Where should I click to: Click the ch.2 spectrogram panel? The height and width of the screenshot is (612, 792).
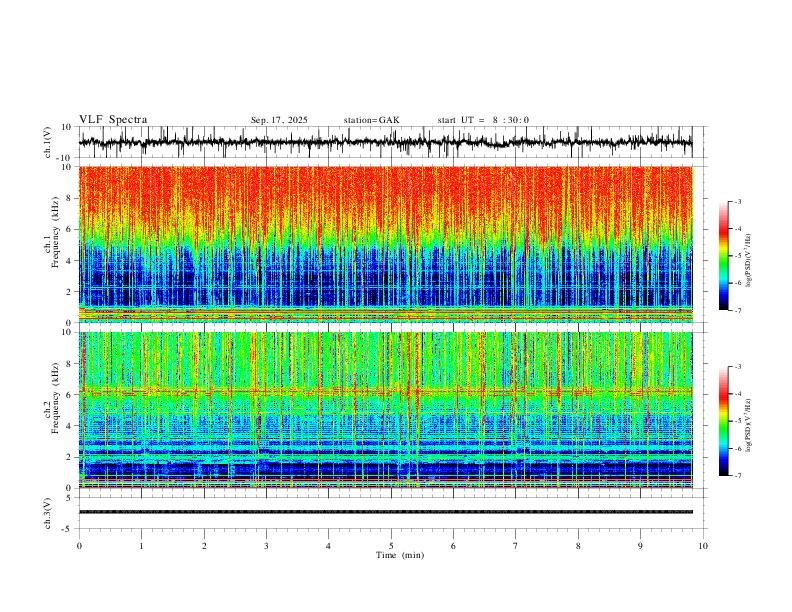(385, 410)
